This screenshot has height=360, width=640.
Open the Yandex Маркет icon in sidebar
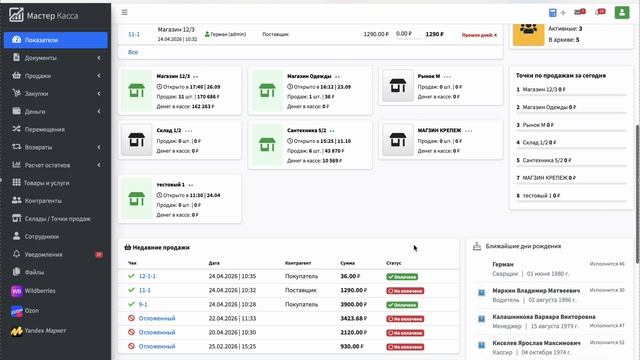click(16, 331)
